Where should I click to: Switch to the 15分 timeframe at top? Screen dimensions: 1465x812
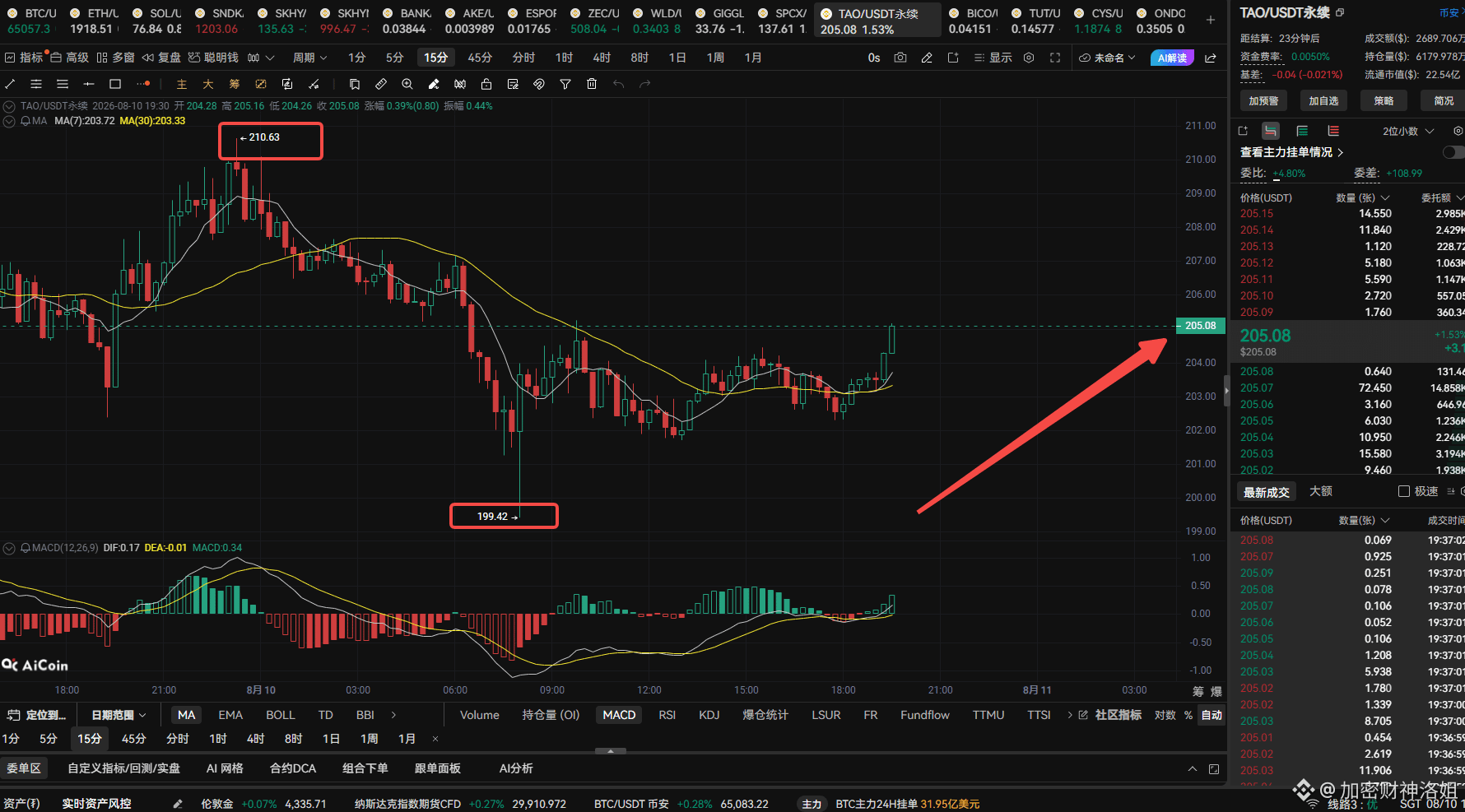435,58
